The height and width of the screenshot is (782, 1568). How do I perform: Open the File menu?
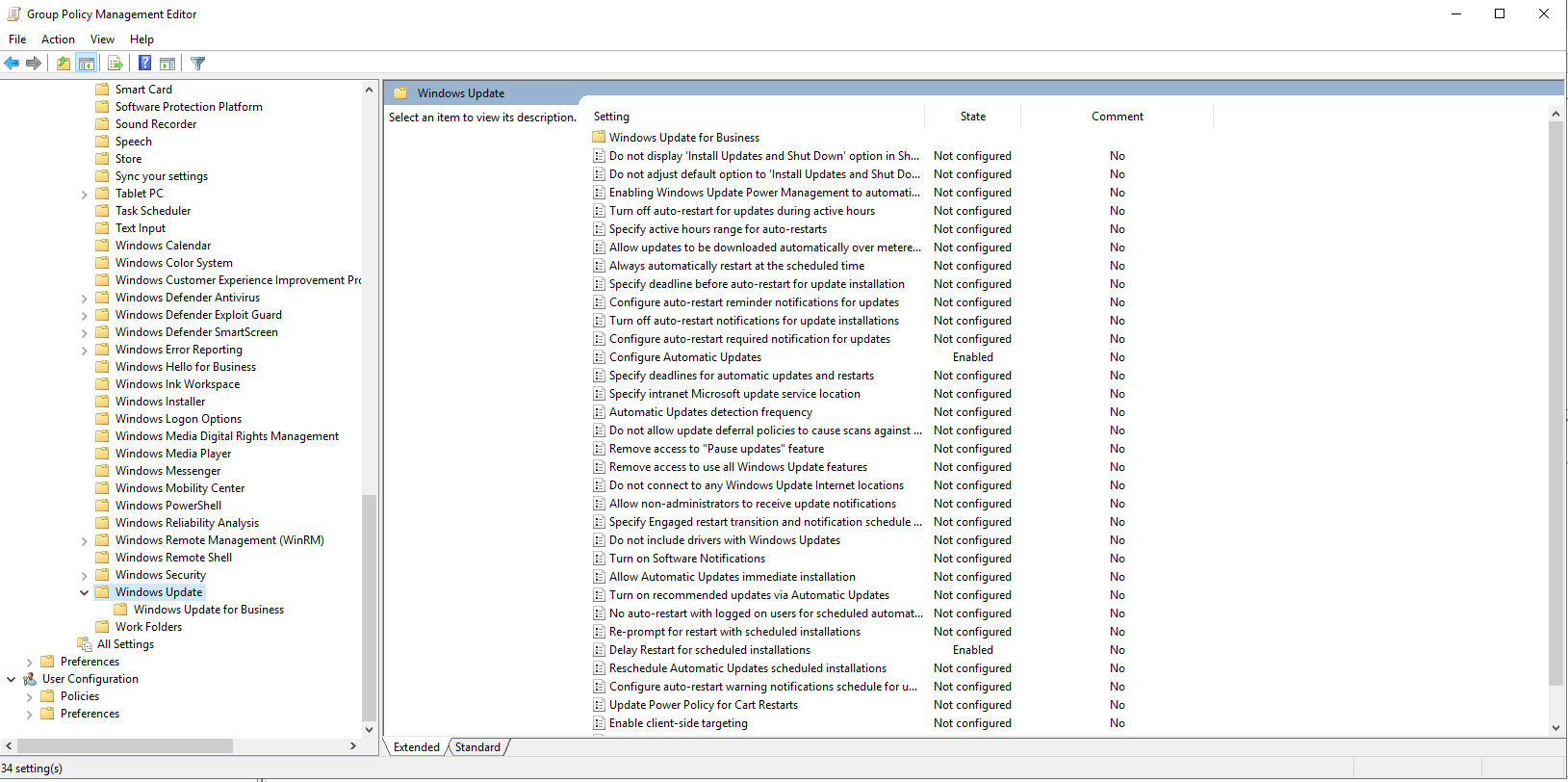[x=17, y=39]
